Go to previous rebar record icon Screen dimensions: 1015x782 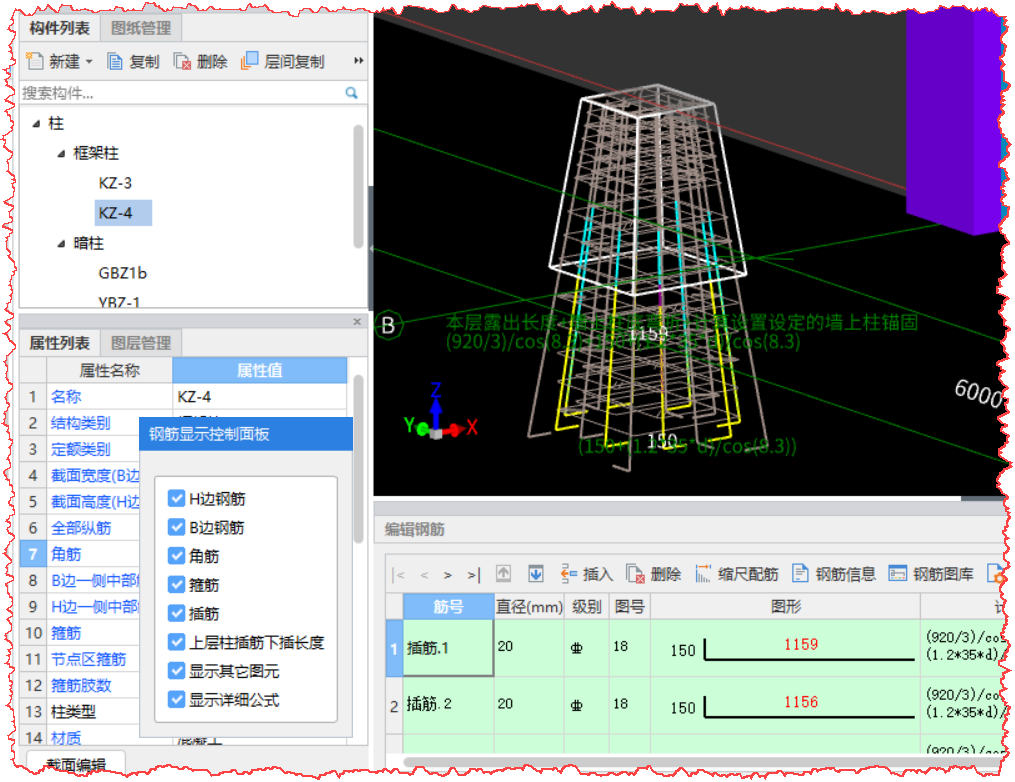tap(425, 575)
